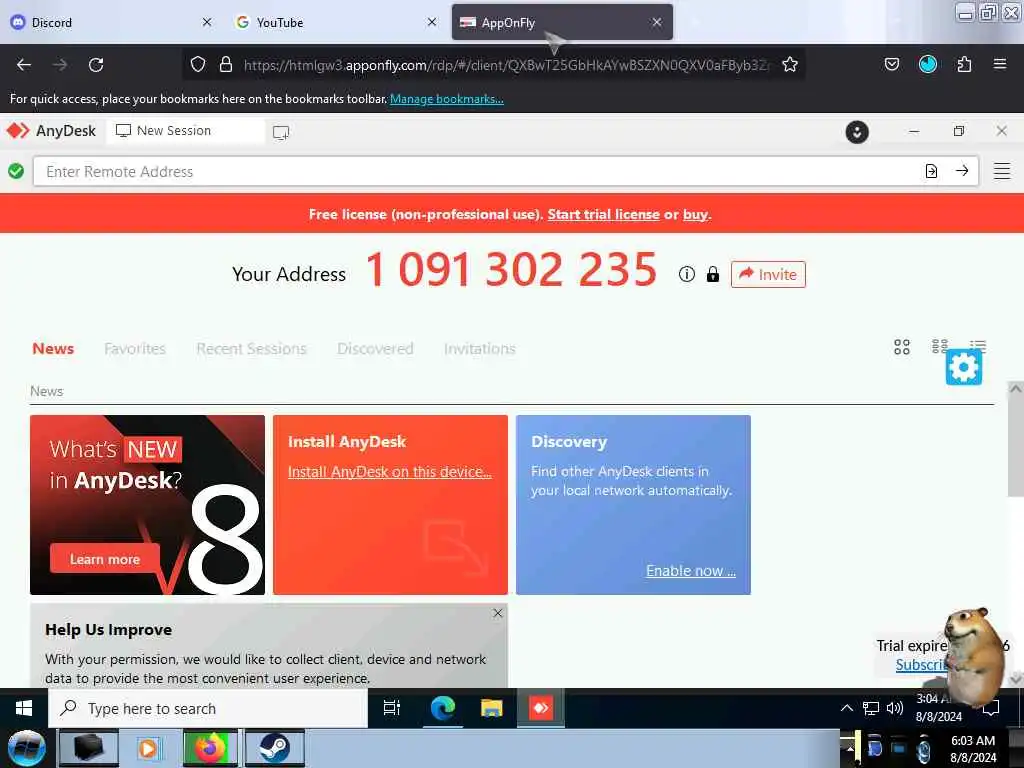Click the green connection status checkmark
The image size is (1024, 768).
(x=16, y=171)
